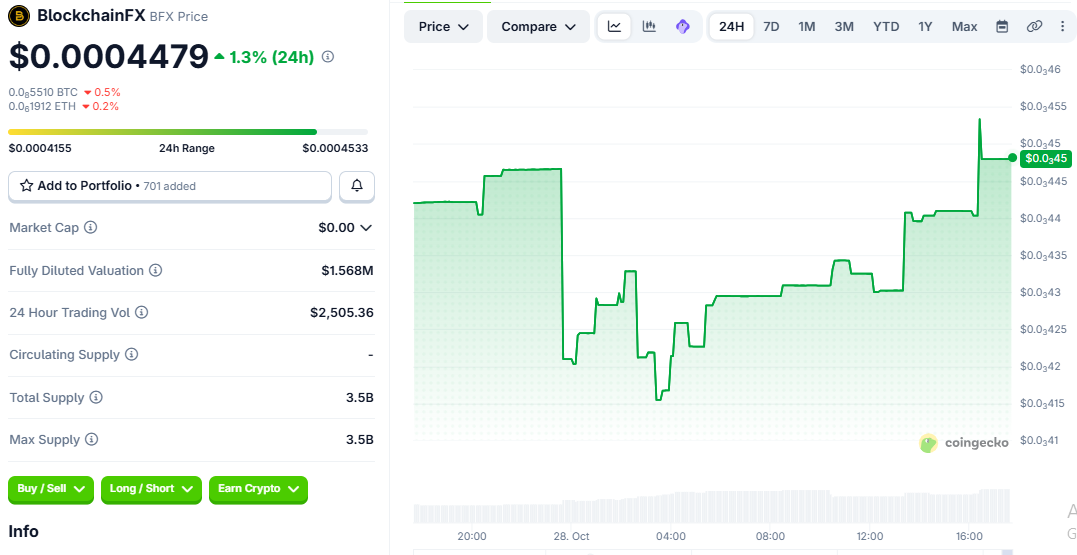Switch to candlestick chart view
This screenshot has width=1077, height=555.
click(x=649, y=27)
